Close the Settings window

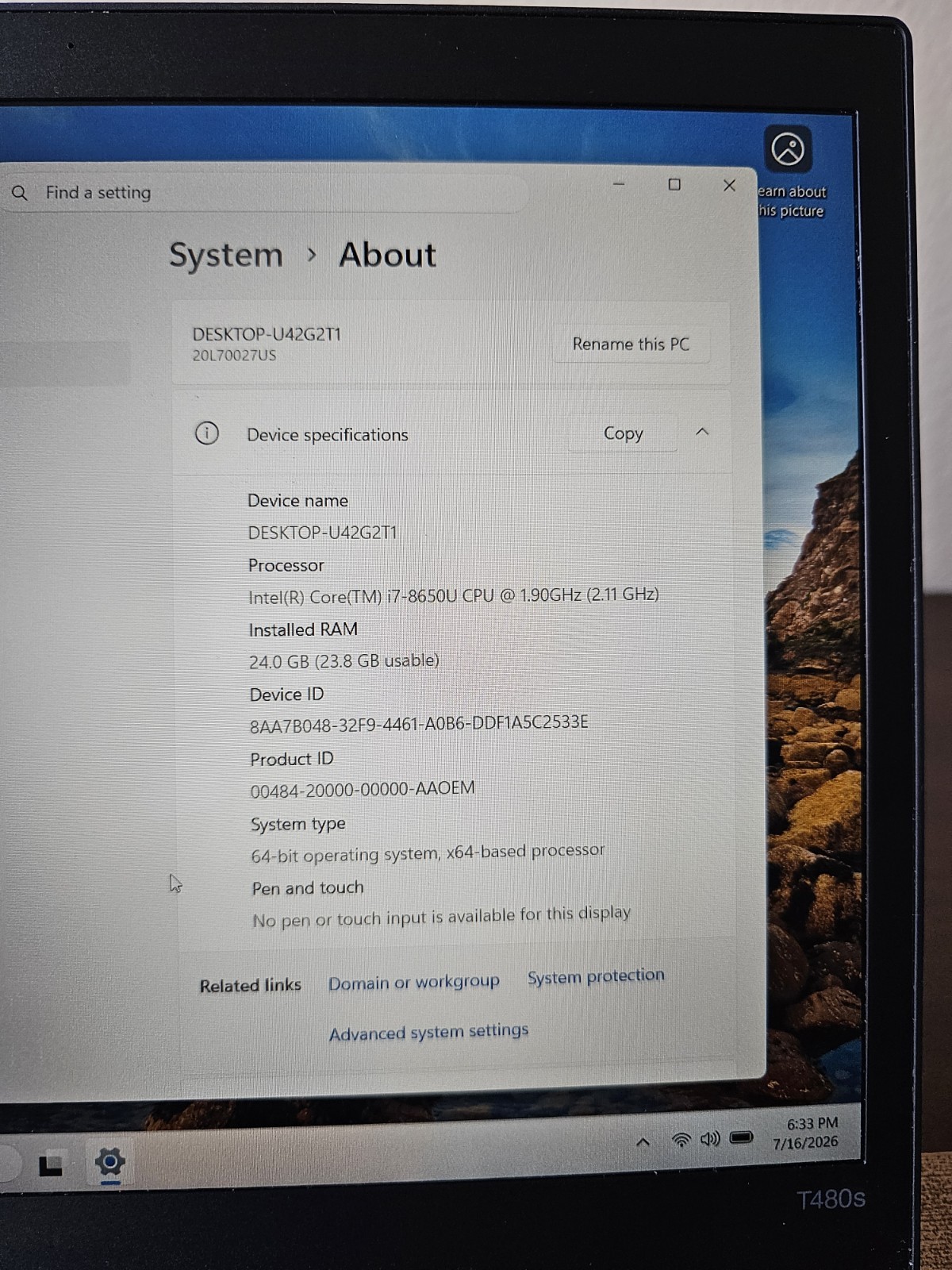coord(729,185)
